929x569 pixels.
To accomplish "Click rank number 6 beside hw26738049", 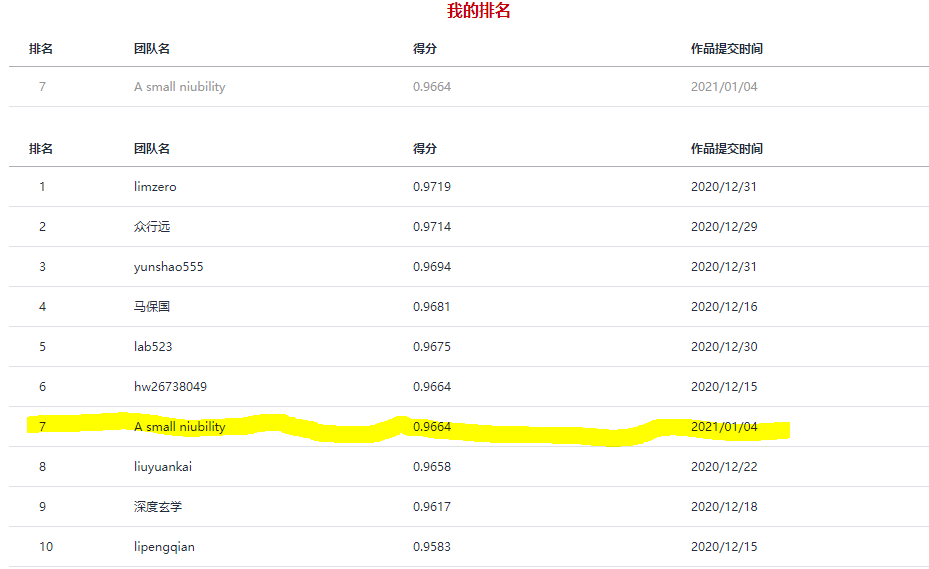I will (42, 386).
